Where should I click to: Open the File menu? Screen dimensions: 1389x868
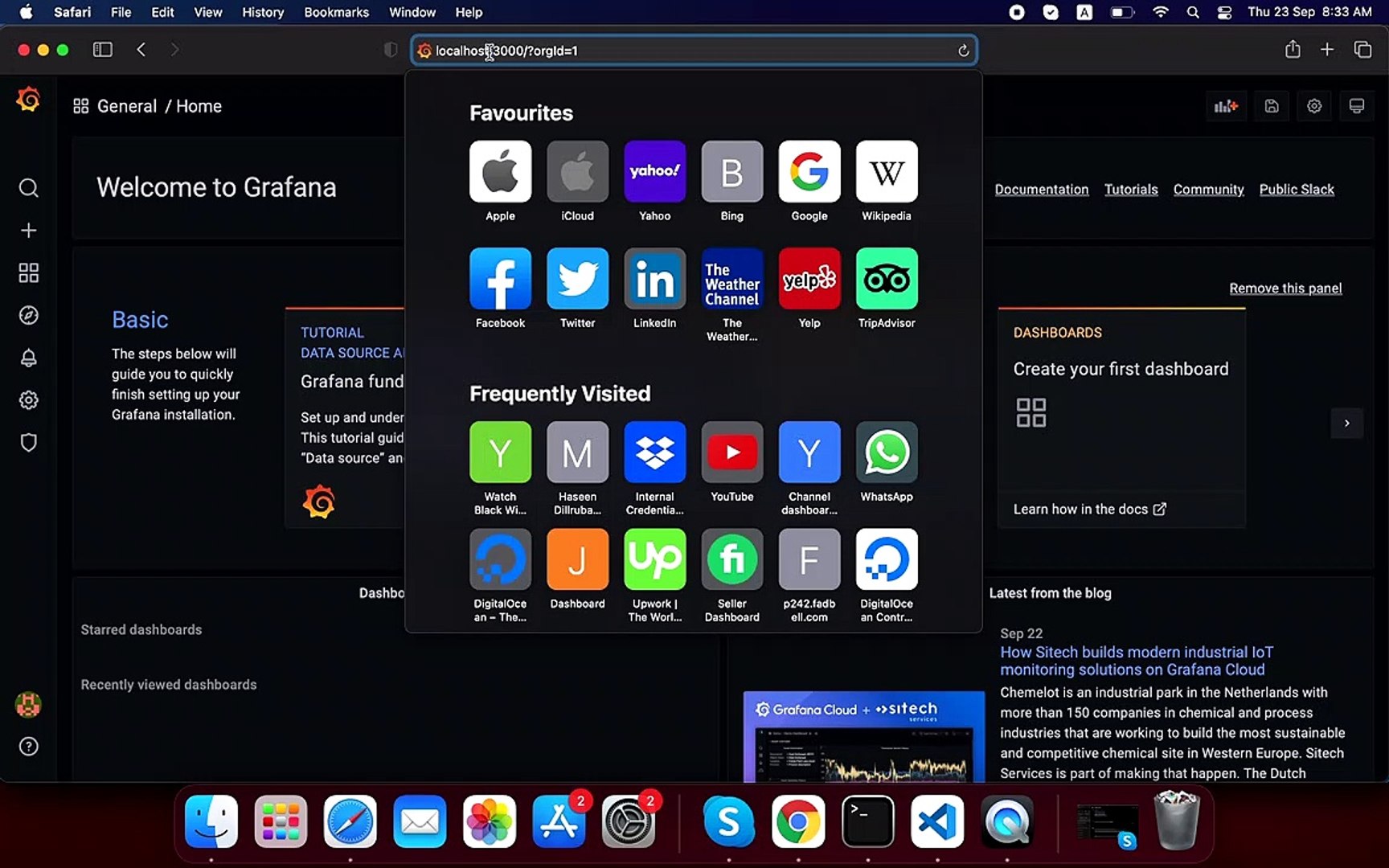click(x=121, y=12)
